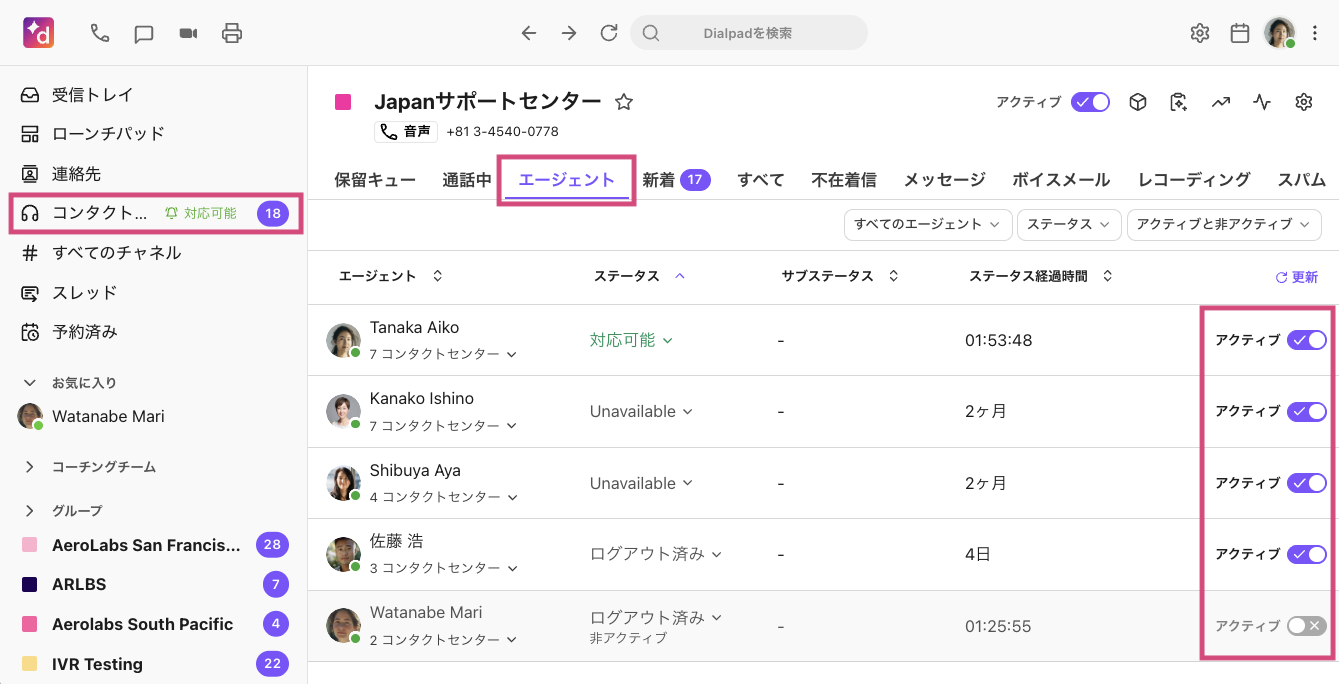Open the activity pulse icon
This screenshot has height=684, width=1339.
point(1261,101)
